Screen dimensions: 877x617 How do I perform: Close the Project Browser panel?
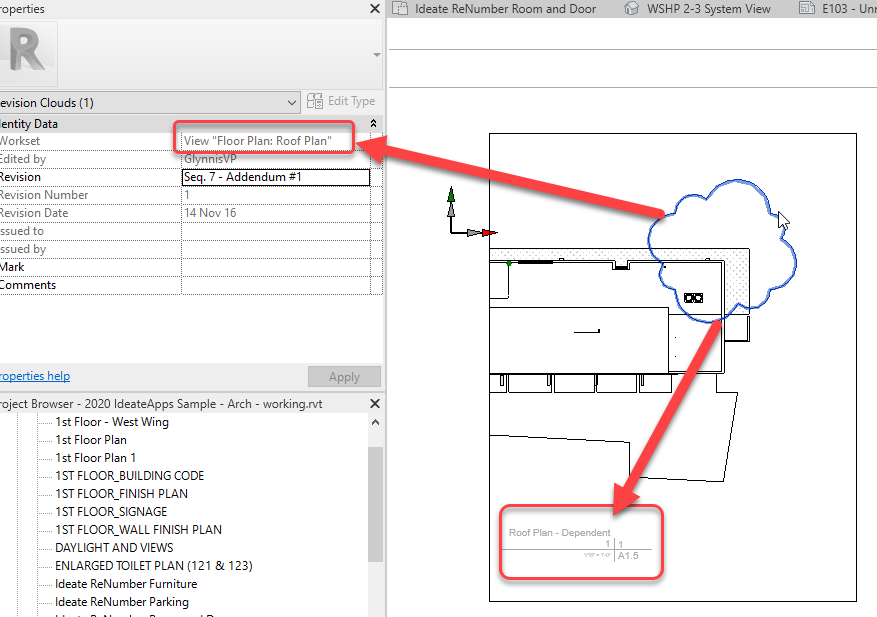tap(375, 404)
